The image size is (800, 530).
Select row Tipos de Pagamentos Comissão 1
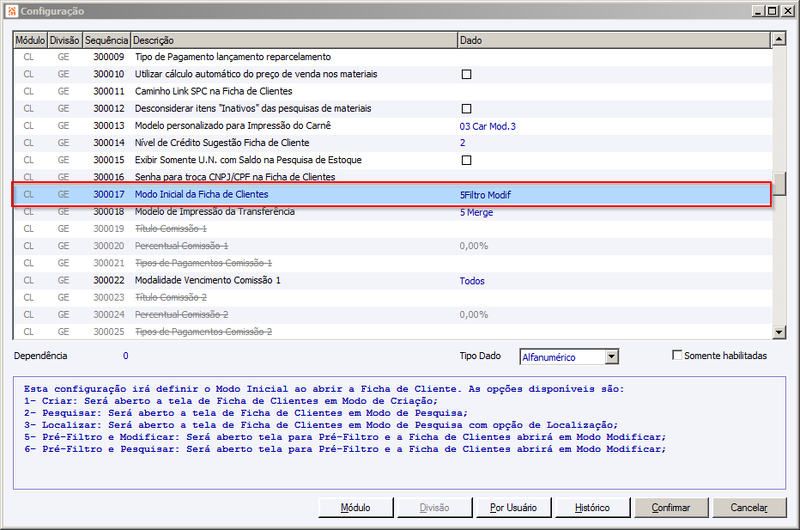[x=392, y=263]
